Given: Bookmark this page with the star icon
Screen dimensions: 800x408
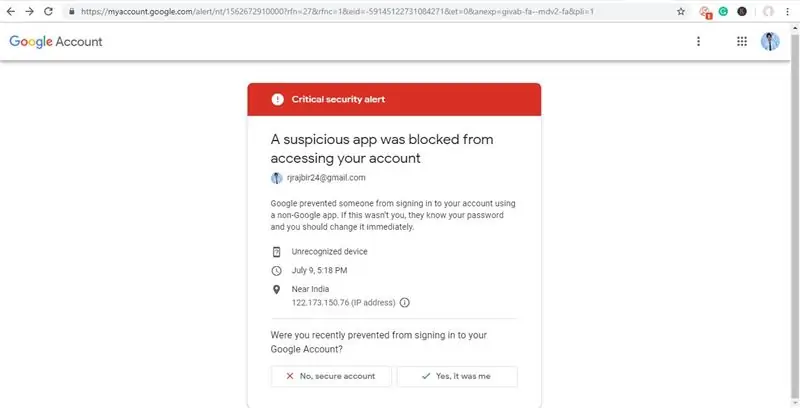Looking at the screenshot, I should point(681,11).
